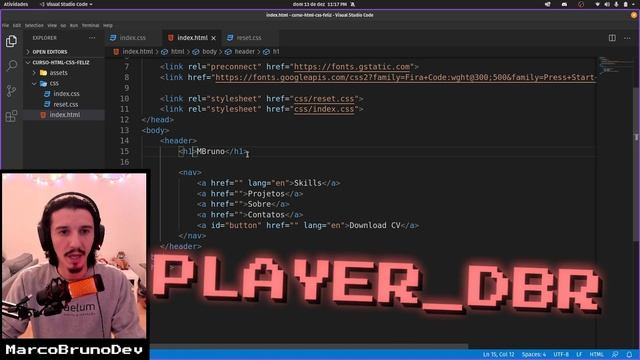
Task: Open the Help menu
Action: click(108, 25)
